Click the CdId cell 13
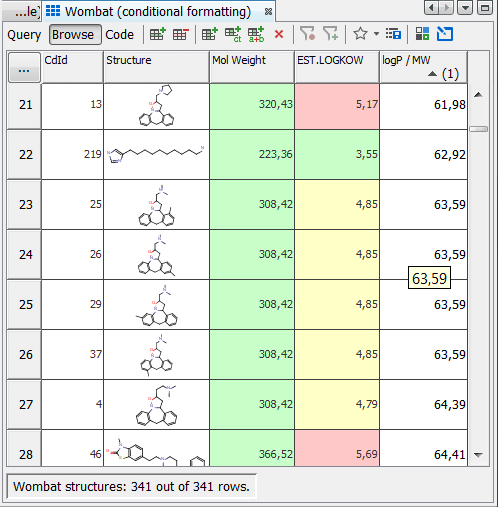 coord(72,106)
